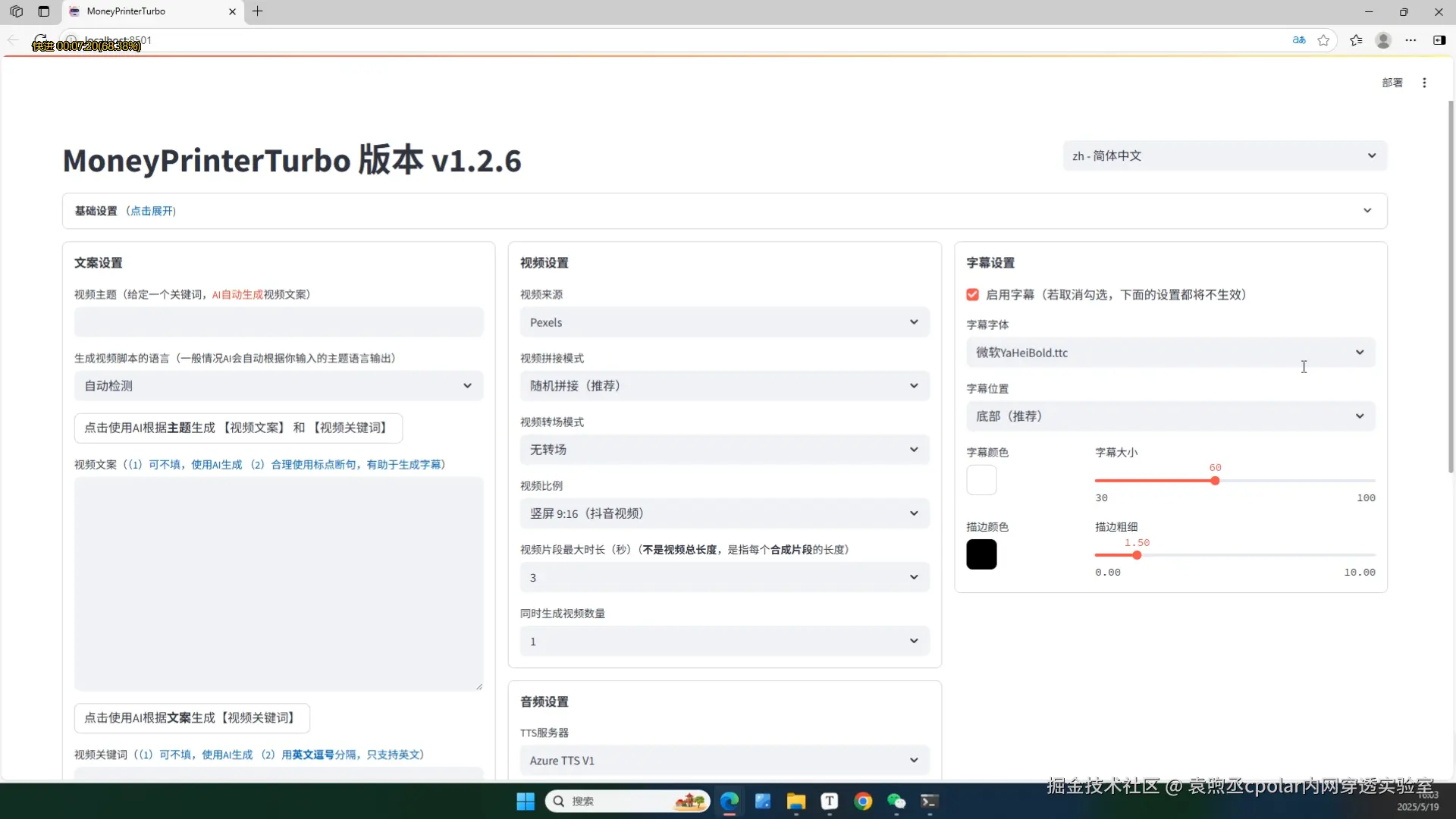Viewport: 1456px width, 819px height.
Task: Open browser translate icon in address bar
Action: [x=1299, y=40]
